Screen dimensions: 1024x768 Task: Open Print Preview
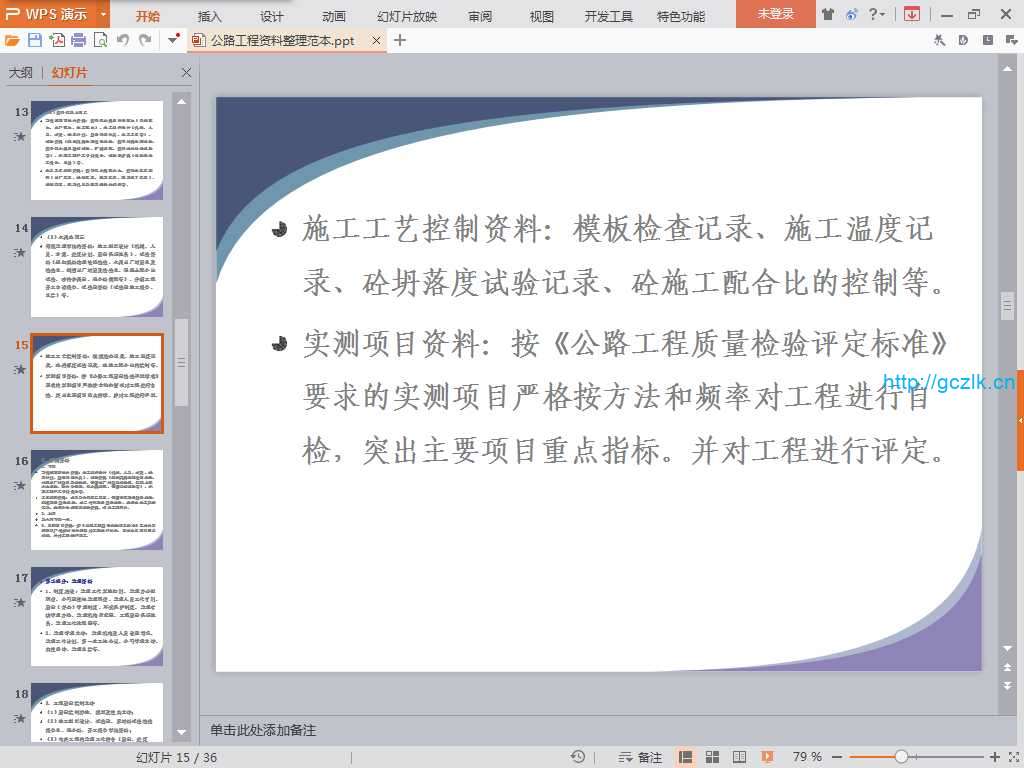click(x=100, y=40)
